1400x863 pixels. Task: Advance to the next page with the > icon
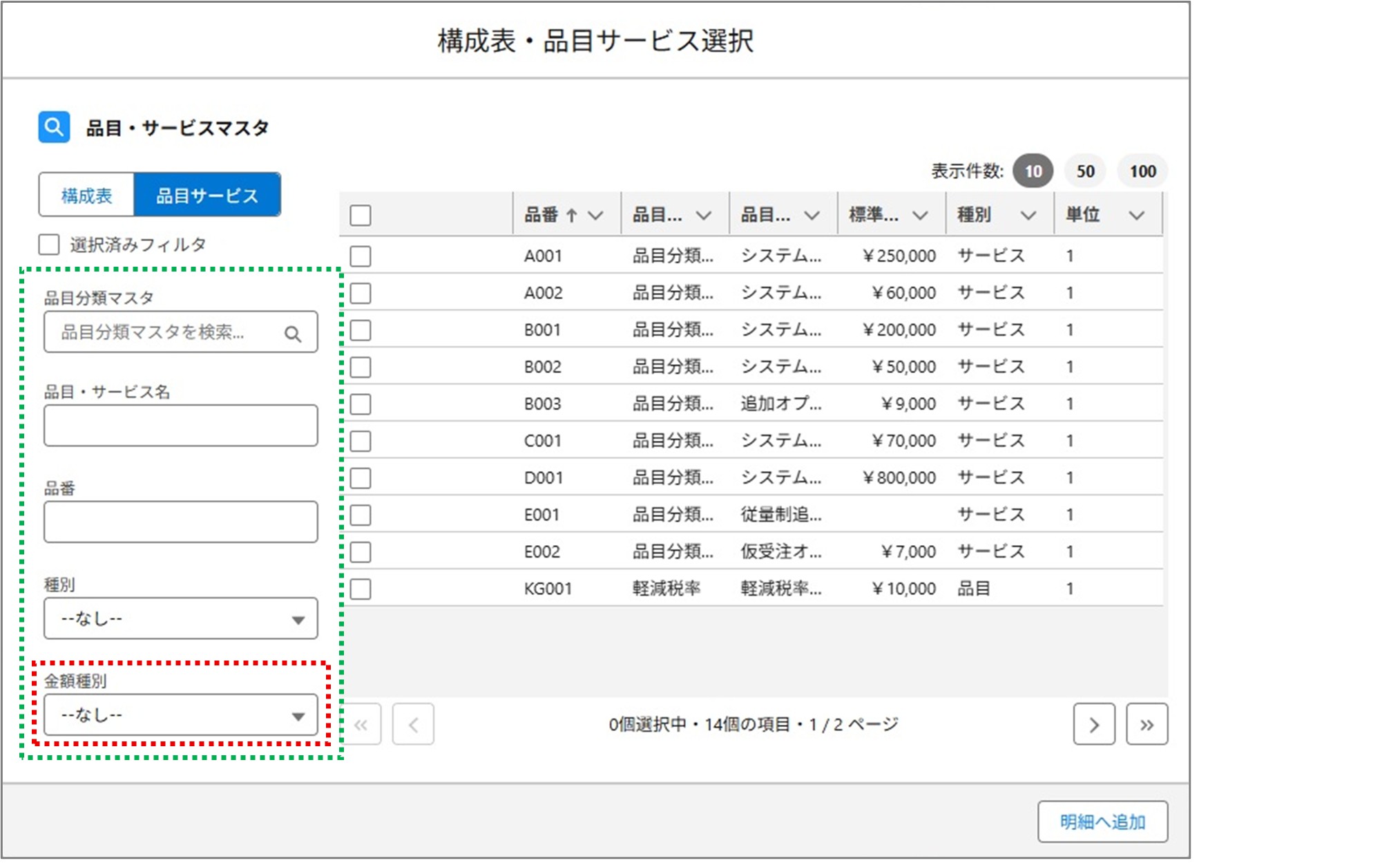(x=1094, y=724)
